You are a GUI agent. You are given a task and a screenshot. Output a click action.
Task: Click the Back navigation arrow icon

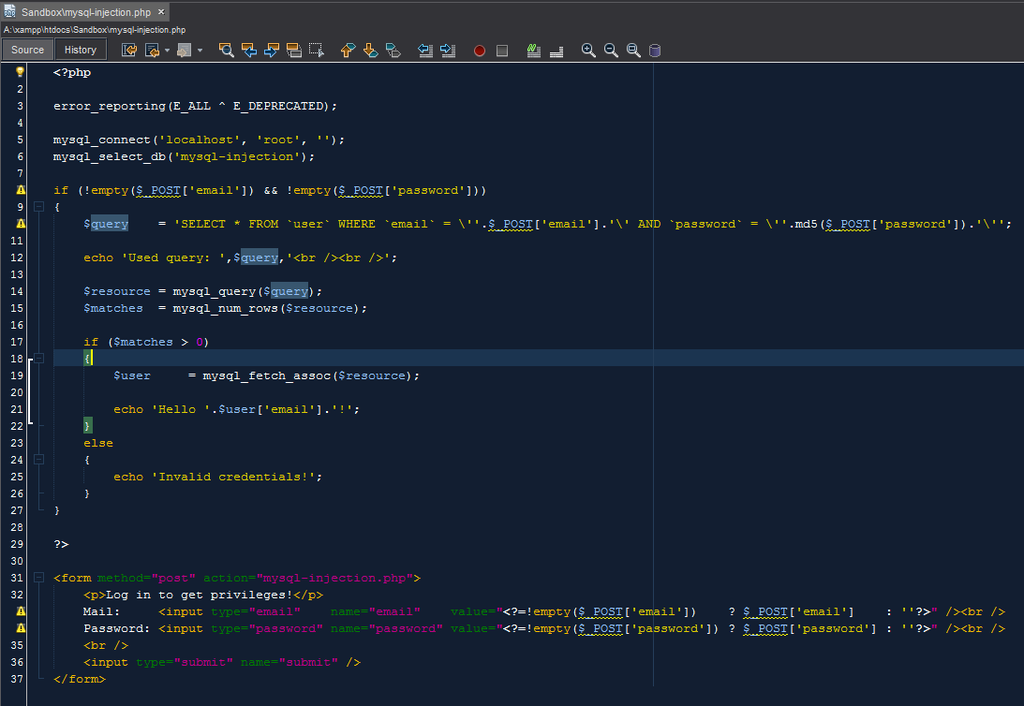(152, 49)
